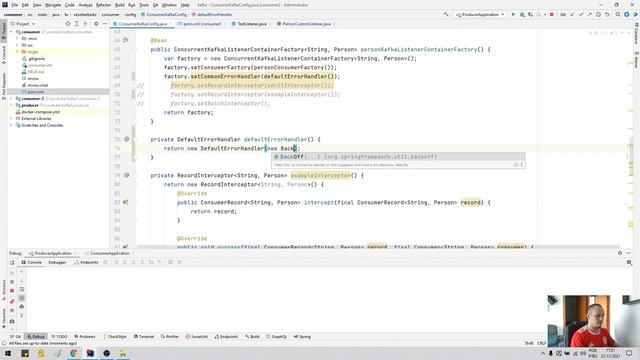Expand the .mvn folder

[17, 38]
